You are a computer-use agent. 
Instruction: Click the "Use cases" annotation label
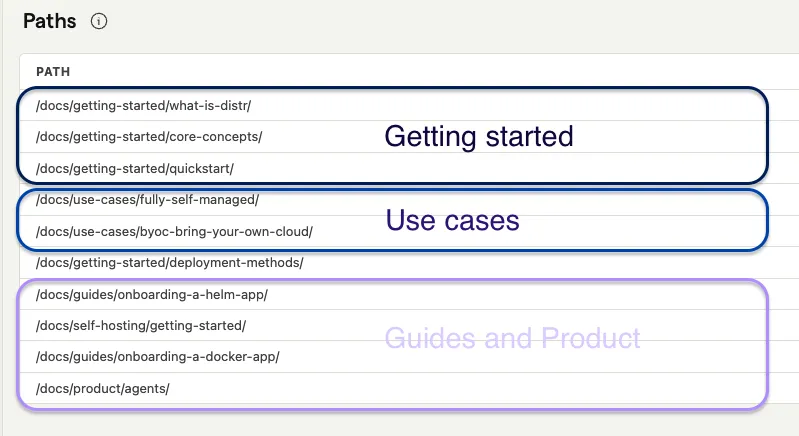452,220
